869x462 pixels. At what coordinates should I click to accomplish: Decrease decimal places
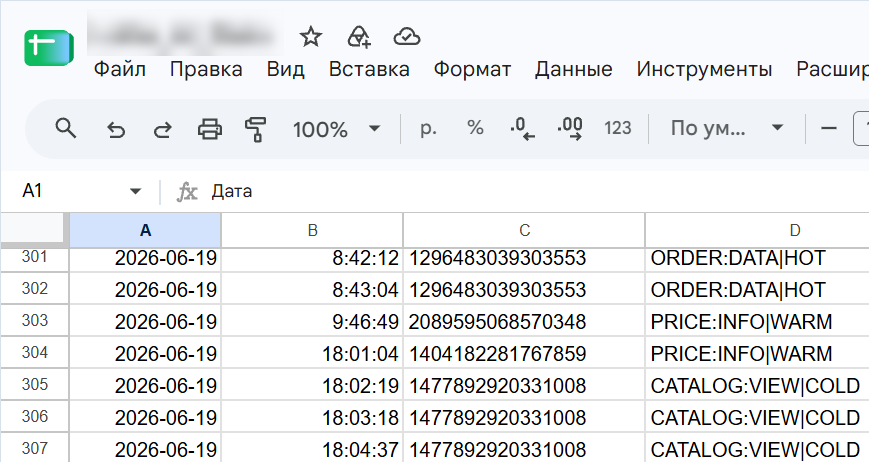point(522,129)
